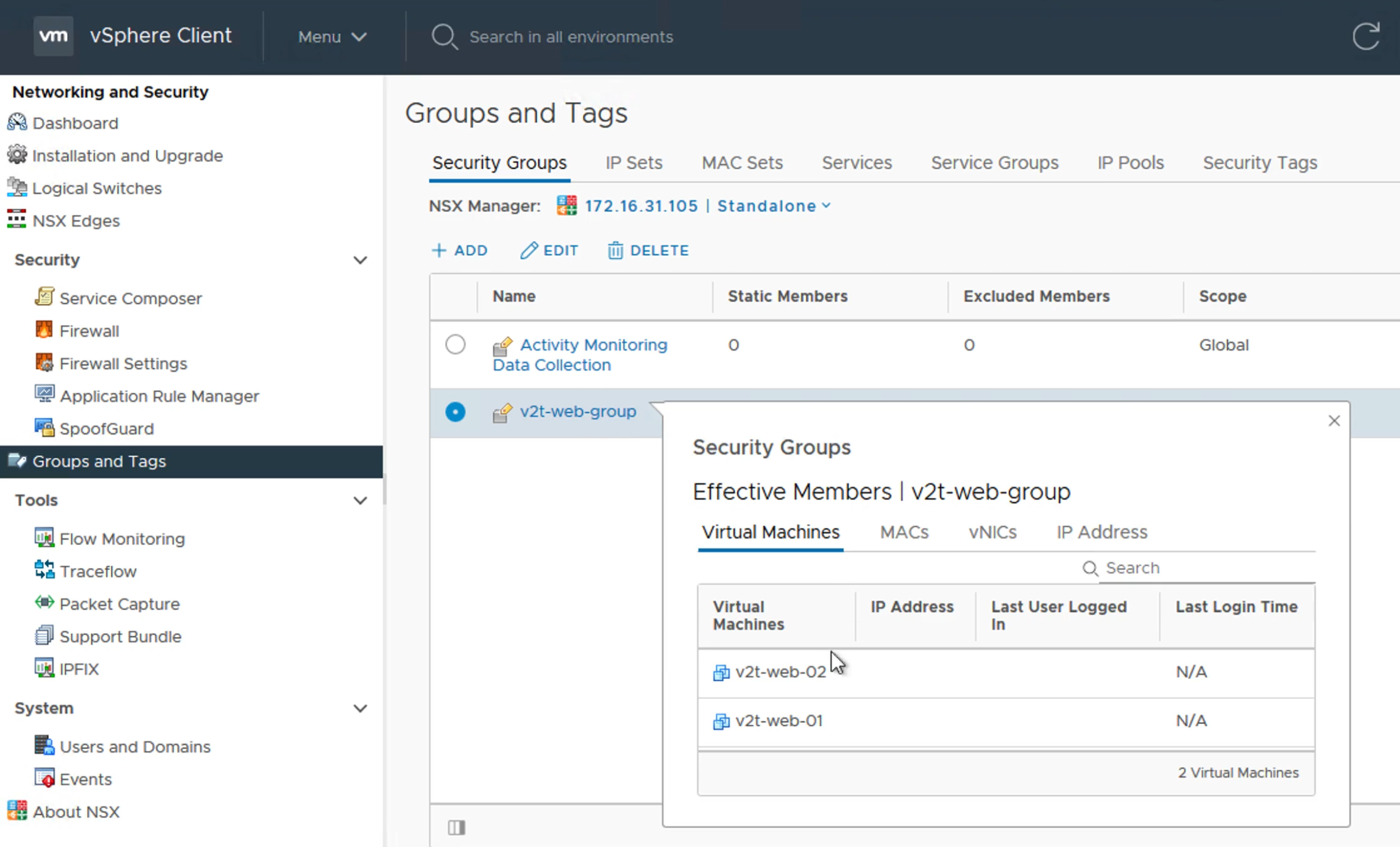
Task: Open the v2t-web-group link
Action: [578, 411]
